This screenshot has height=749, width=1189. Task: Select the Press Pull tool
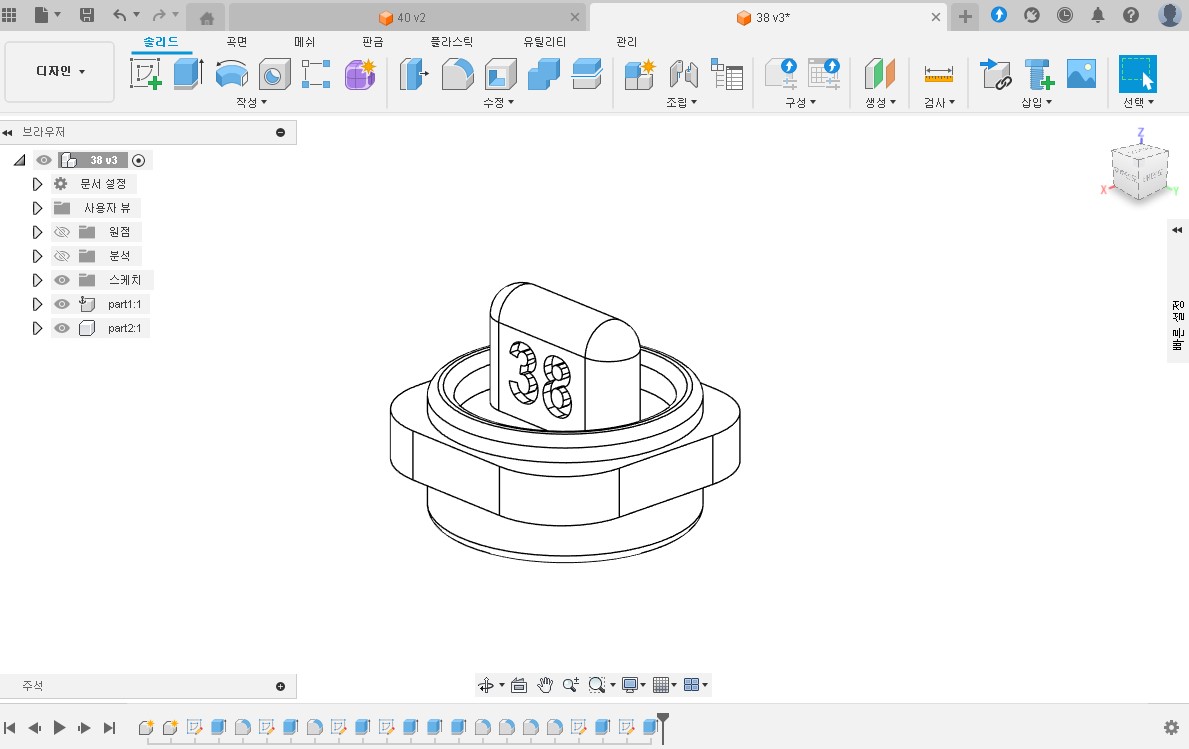[414, 74]
